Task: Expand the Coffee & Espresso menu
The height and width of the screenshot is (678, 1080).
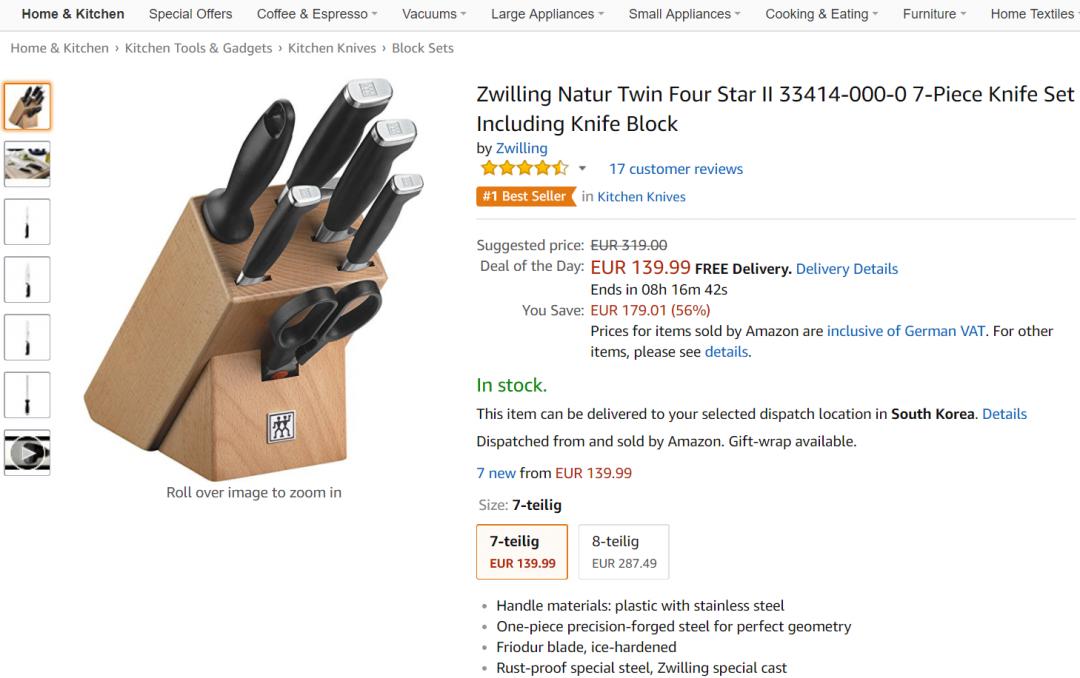Action: pyautogui.click(x=317, y=14)
